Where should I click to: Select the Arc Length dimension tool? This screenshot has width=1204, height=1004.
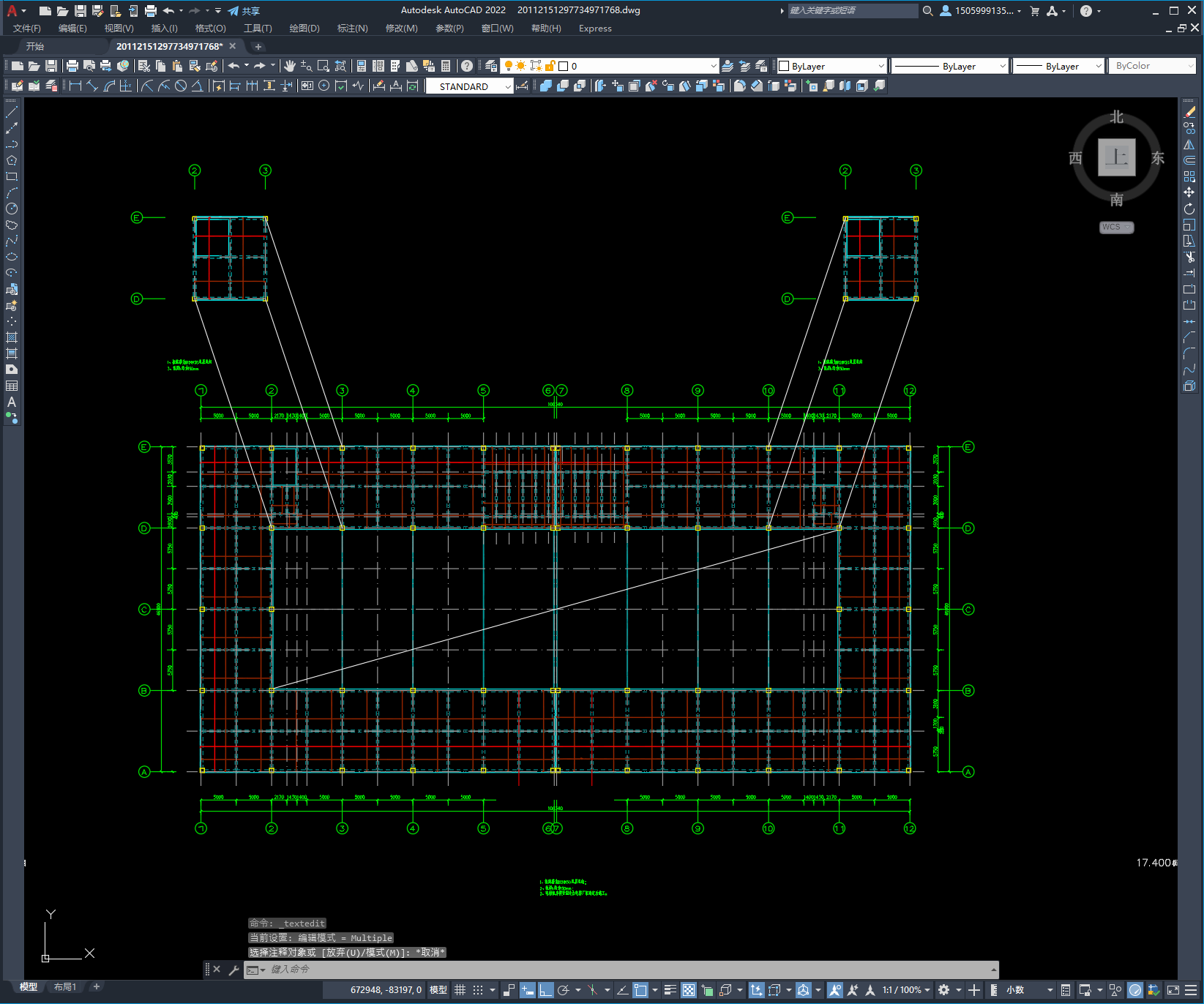click(109, 86)
